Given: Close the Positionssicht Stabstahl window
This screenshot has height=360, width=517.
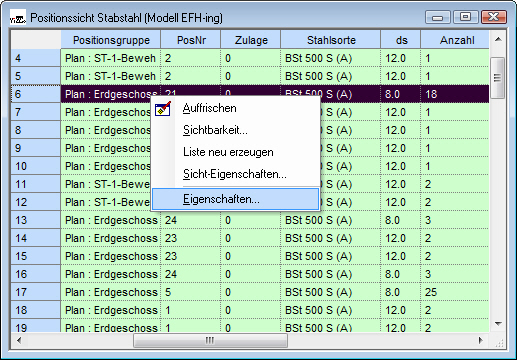Looking at the screenshot, I should pos(494,17).
